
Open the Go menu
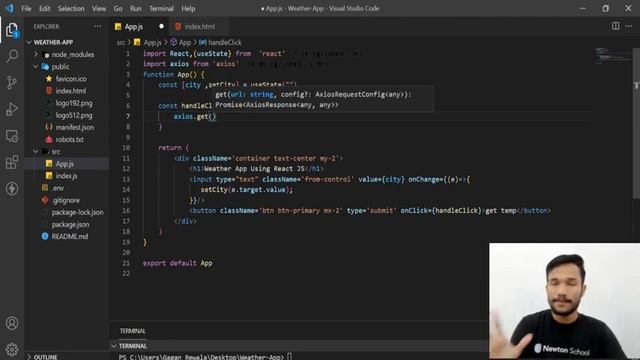pyautogui.click(x=118, y=9)
